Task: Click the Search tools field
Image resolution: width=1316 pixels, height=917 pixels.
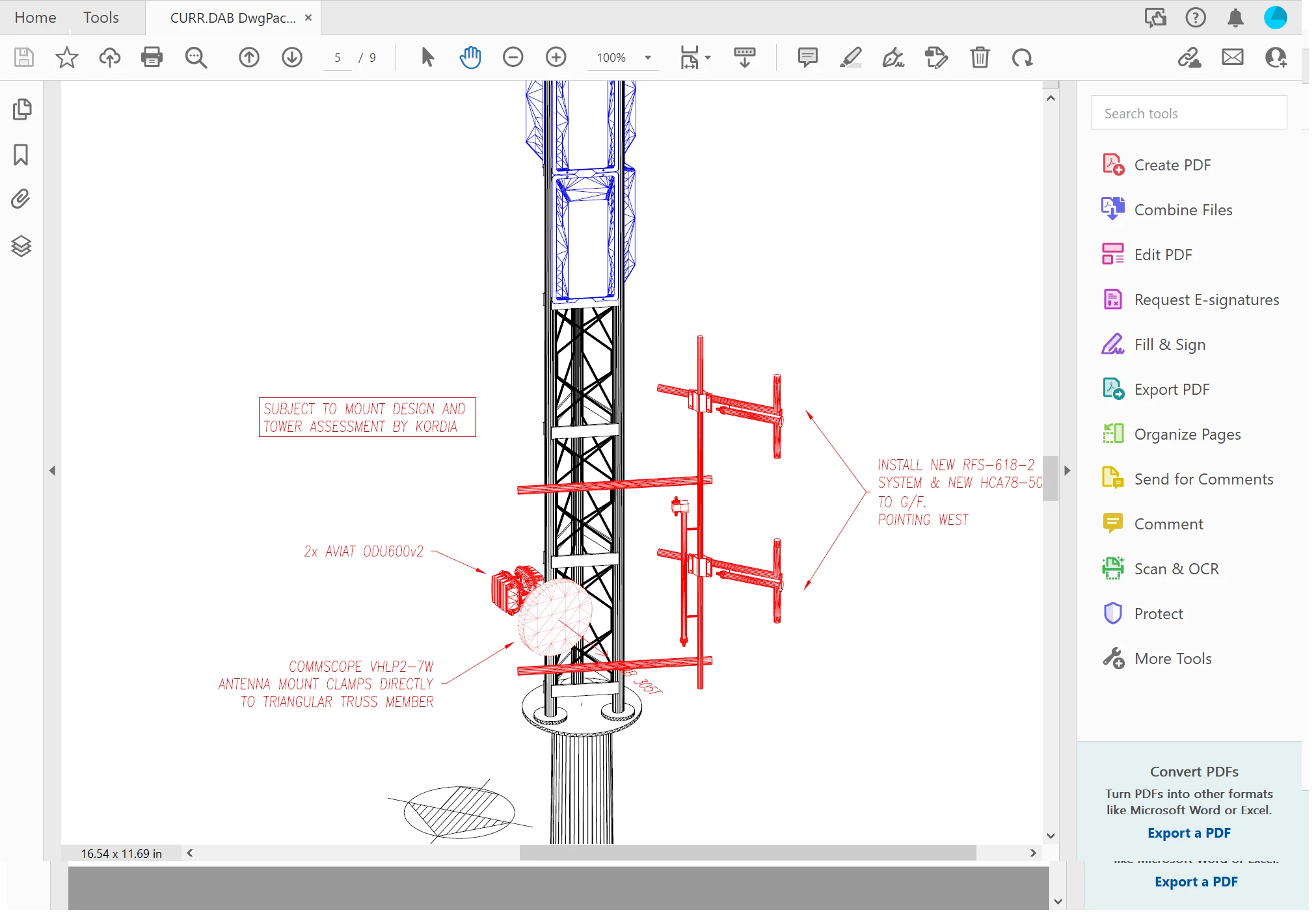Action: (1188, 113)
